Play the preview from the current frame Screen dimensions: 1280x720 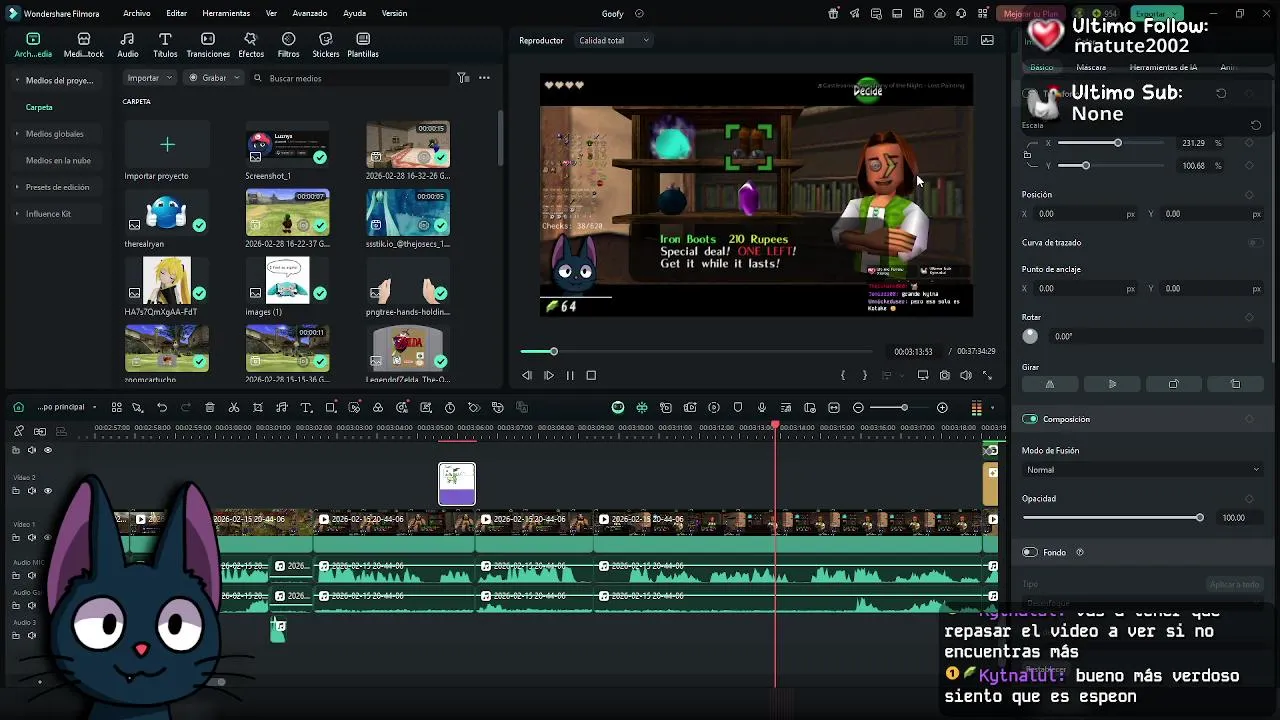tap(549, 376)
